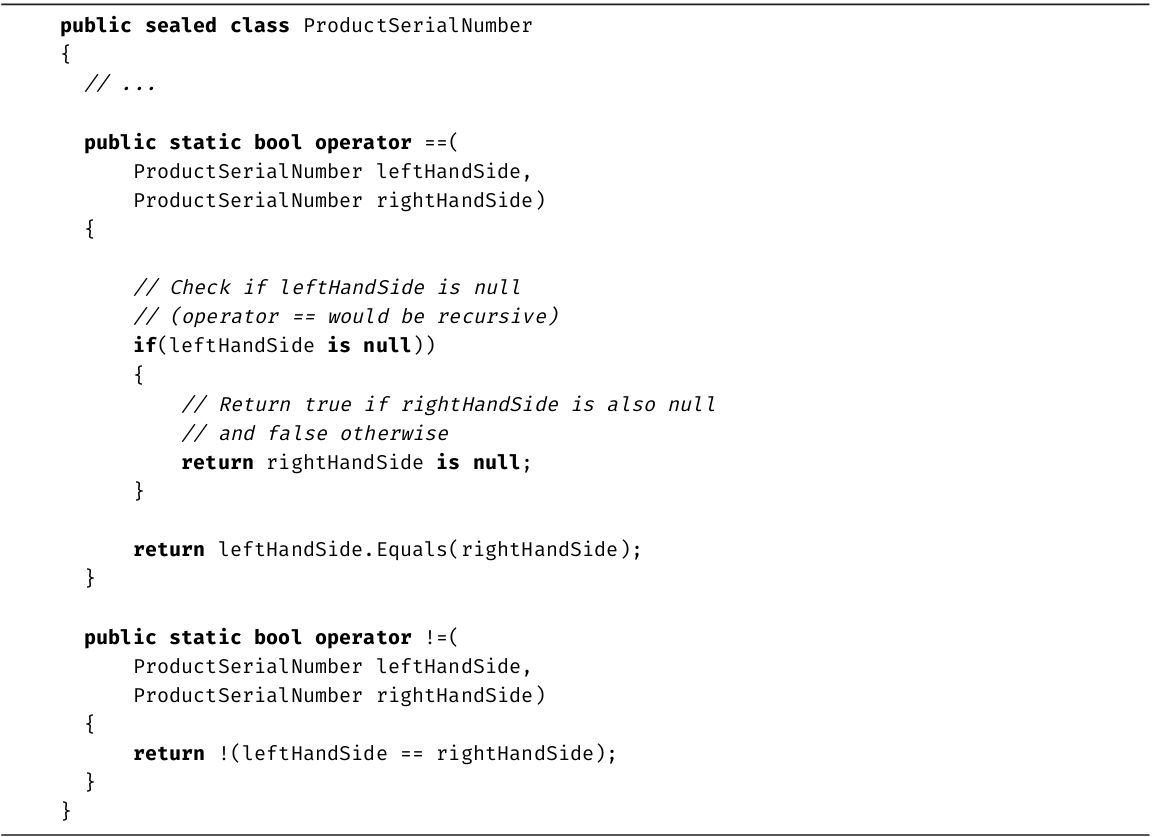The image size is (1152, 837).
Task: Click the bool keyword in the == operator declaration
Action: click(x=278, y=143)
